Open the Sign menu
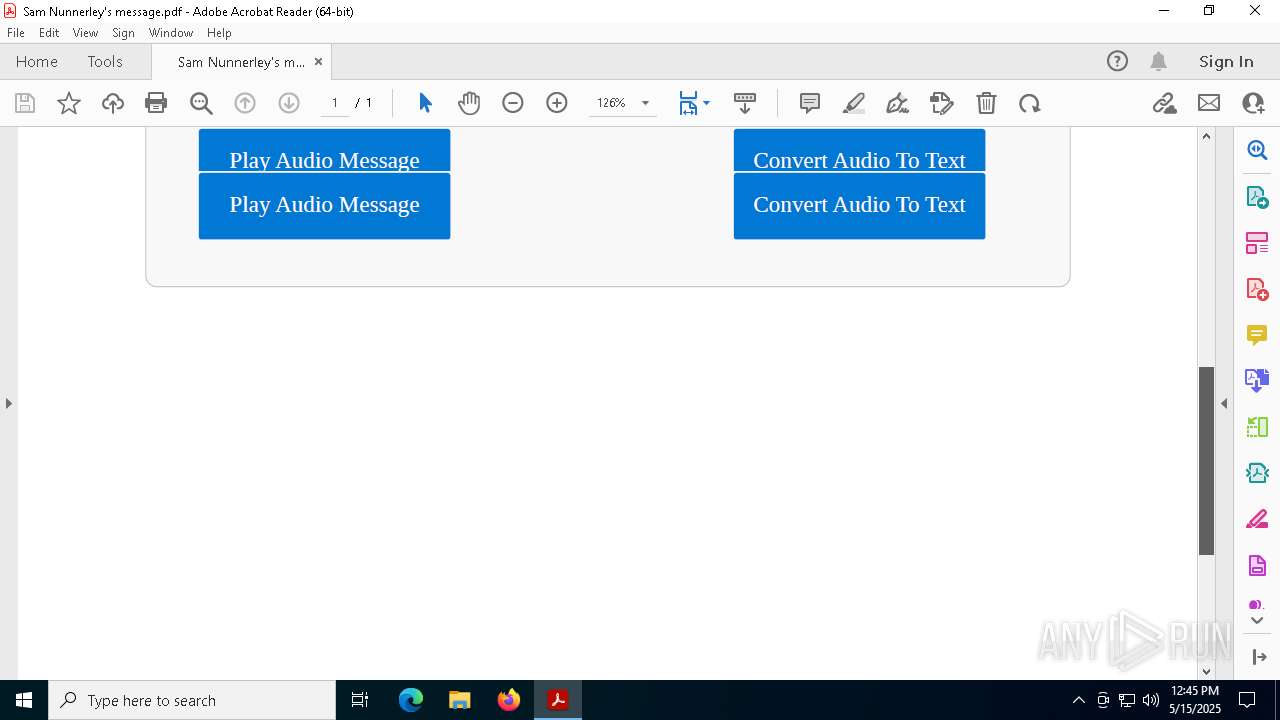The height and width of the screenshot is (720, 1280). [123, 33]
